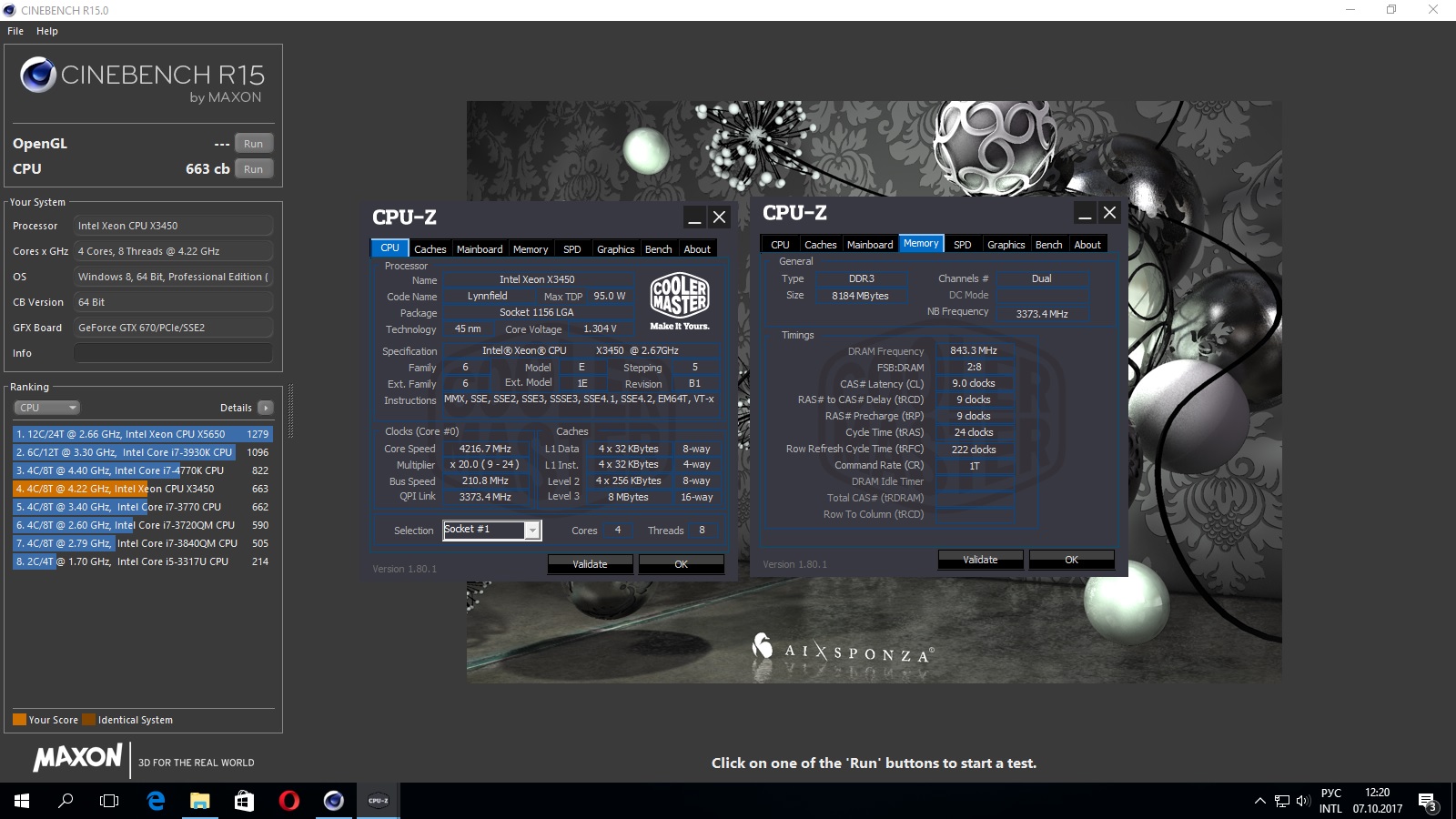Screen dimensions: 1456x819
Task: Click the orange Your Score legend swatch
Action: [x=19, y=720]
